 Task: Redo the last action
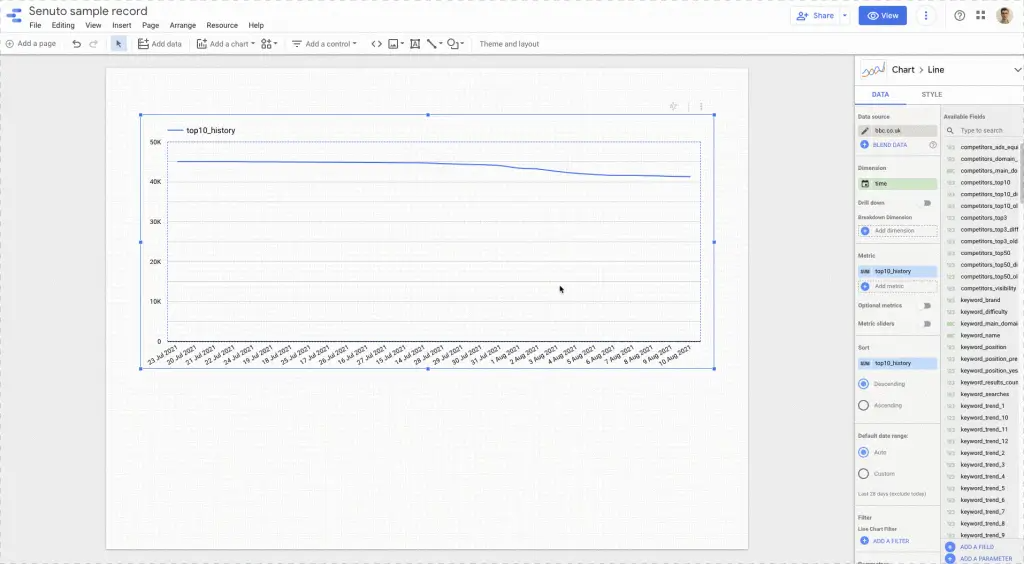click(93, 44)
